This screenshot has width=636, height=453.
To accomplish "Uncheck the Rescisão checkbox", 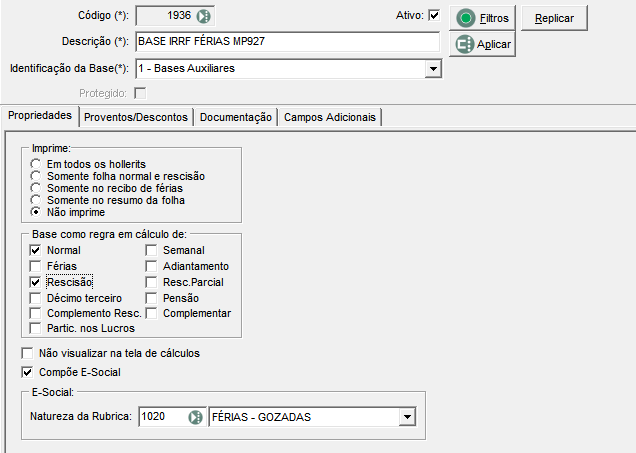I will [35, 282].
